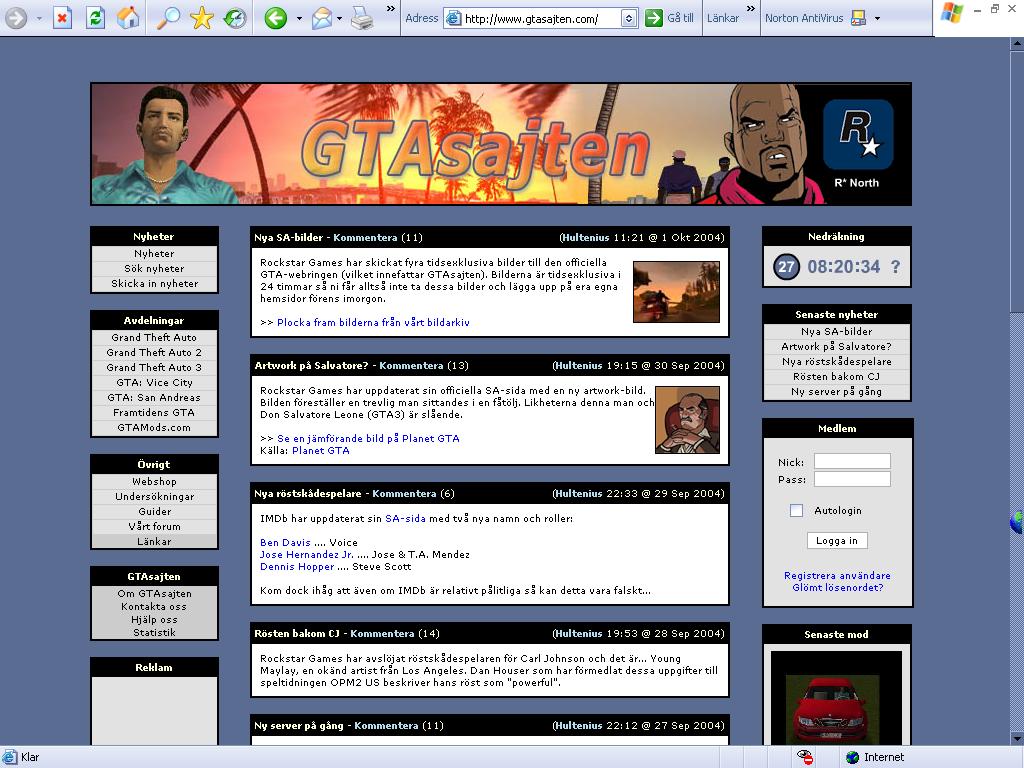1024x768 pixels.
Task: Click the Logga in button
Action: 837,541
